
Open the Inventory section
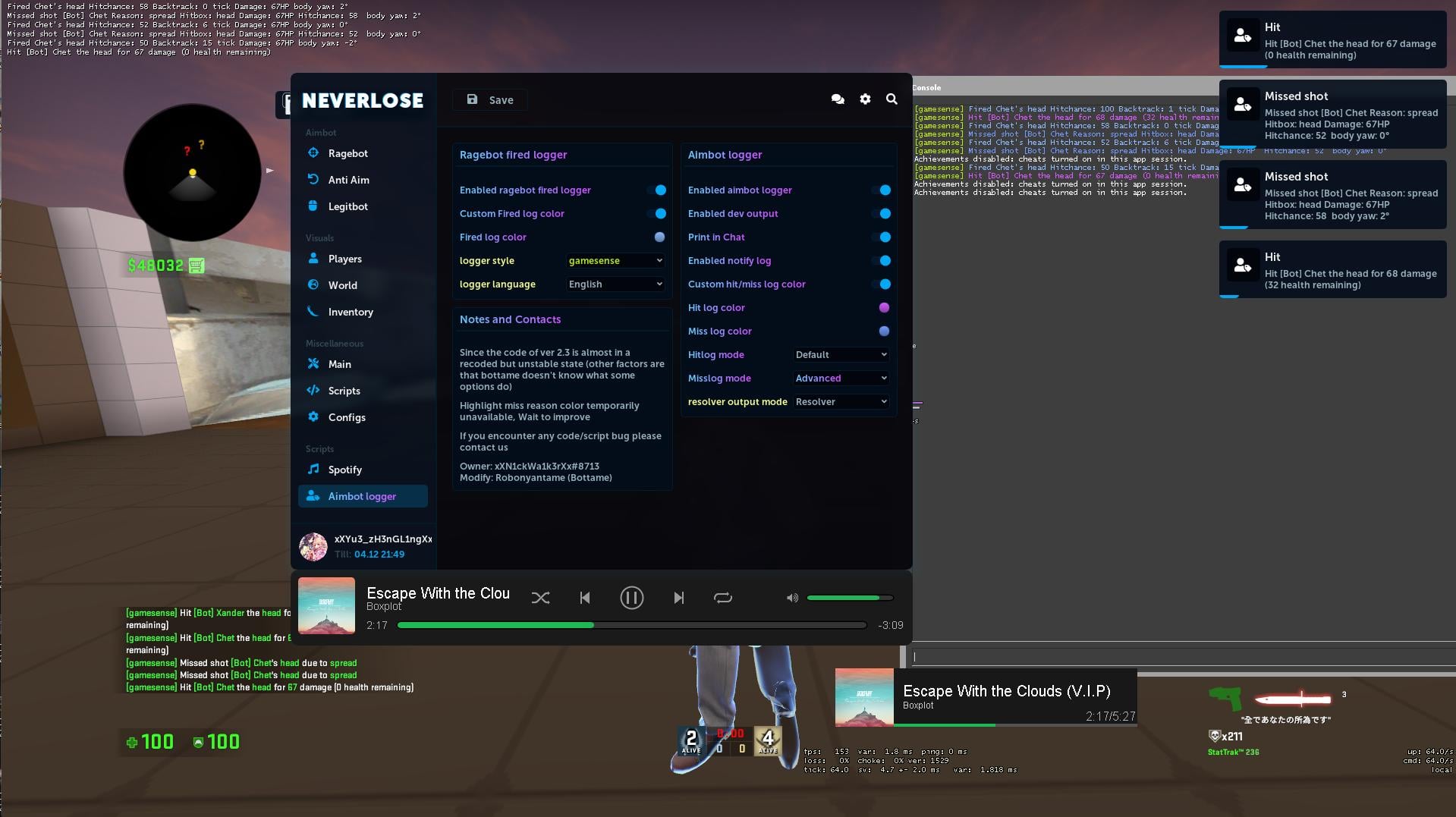(x=313, y=312)
